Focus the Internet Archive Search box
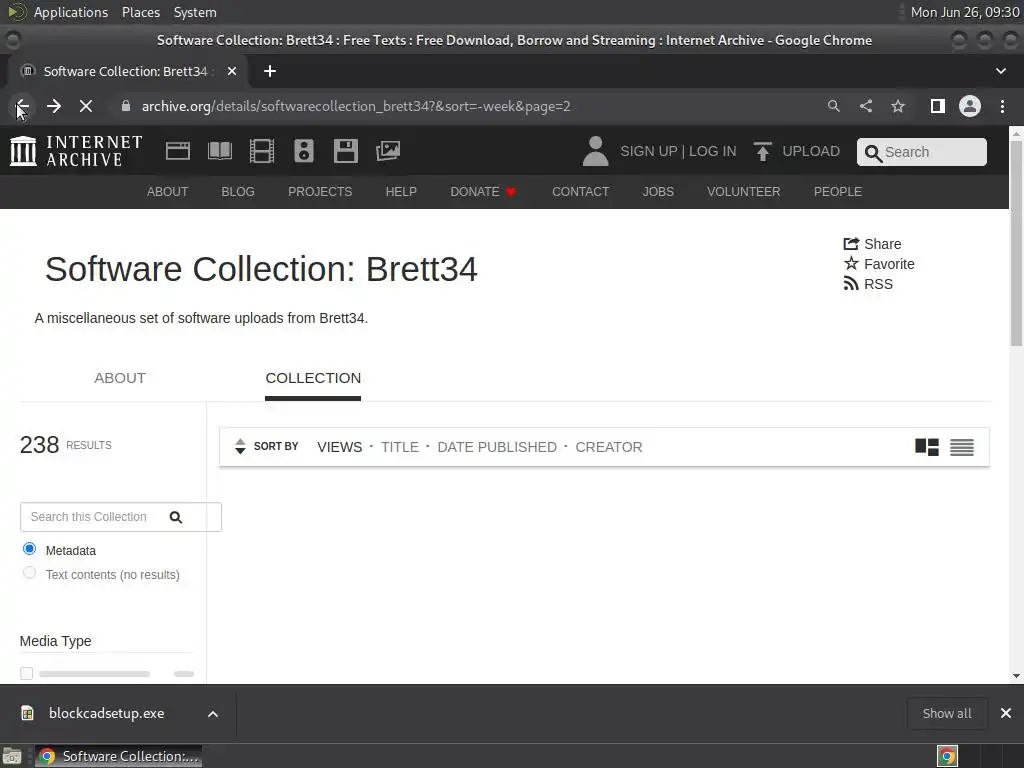This screenshot has height=768, width=1024. [921, 152]
